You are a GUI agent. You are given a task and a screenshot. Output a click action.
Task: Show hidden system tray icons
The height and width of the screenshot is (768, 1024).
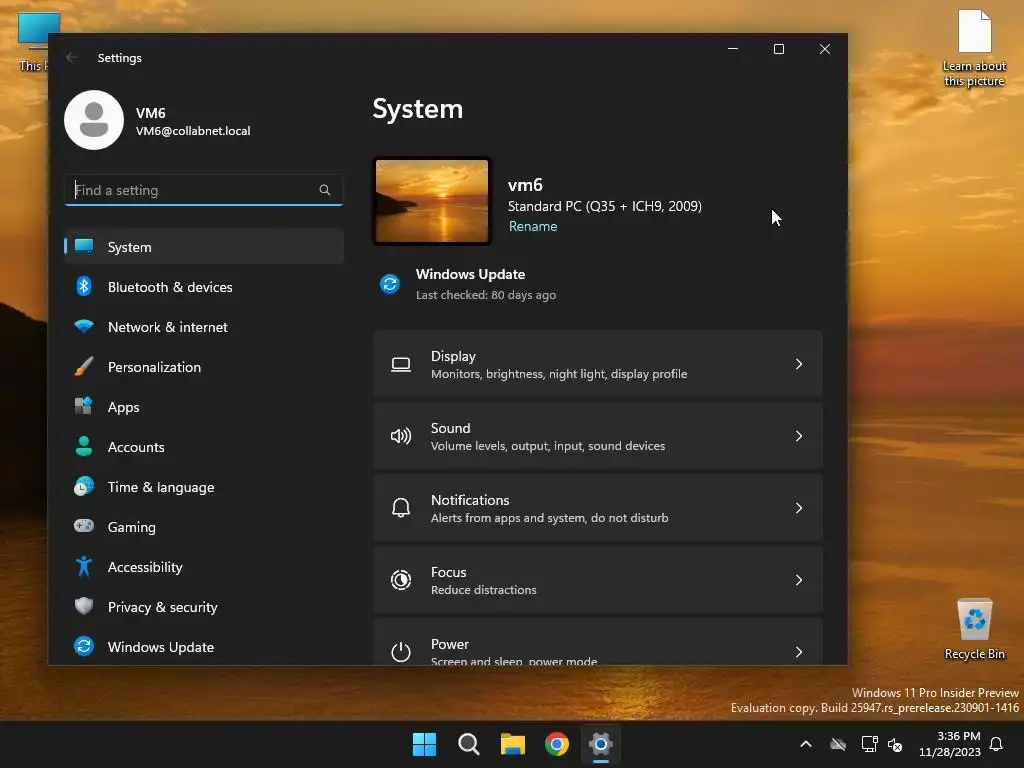806,744
